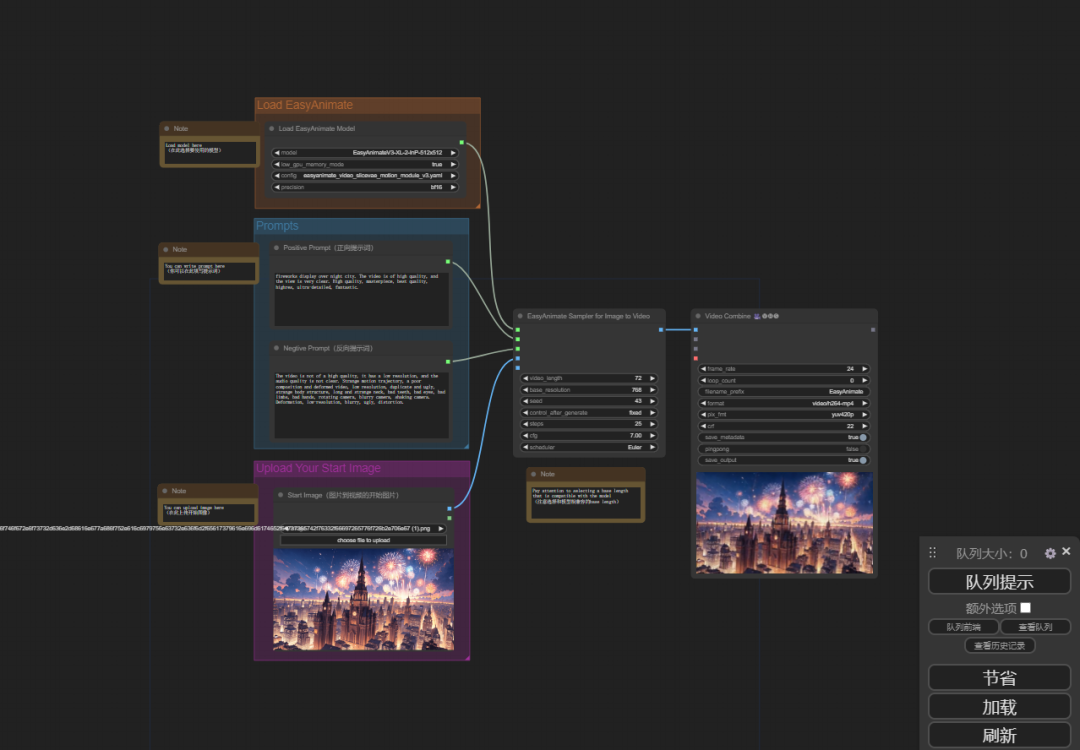Screen dimensions: 1080x750
Task: Click the 队列前端 button
Action: [964, 627]
